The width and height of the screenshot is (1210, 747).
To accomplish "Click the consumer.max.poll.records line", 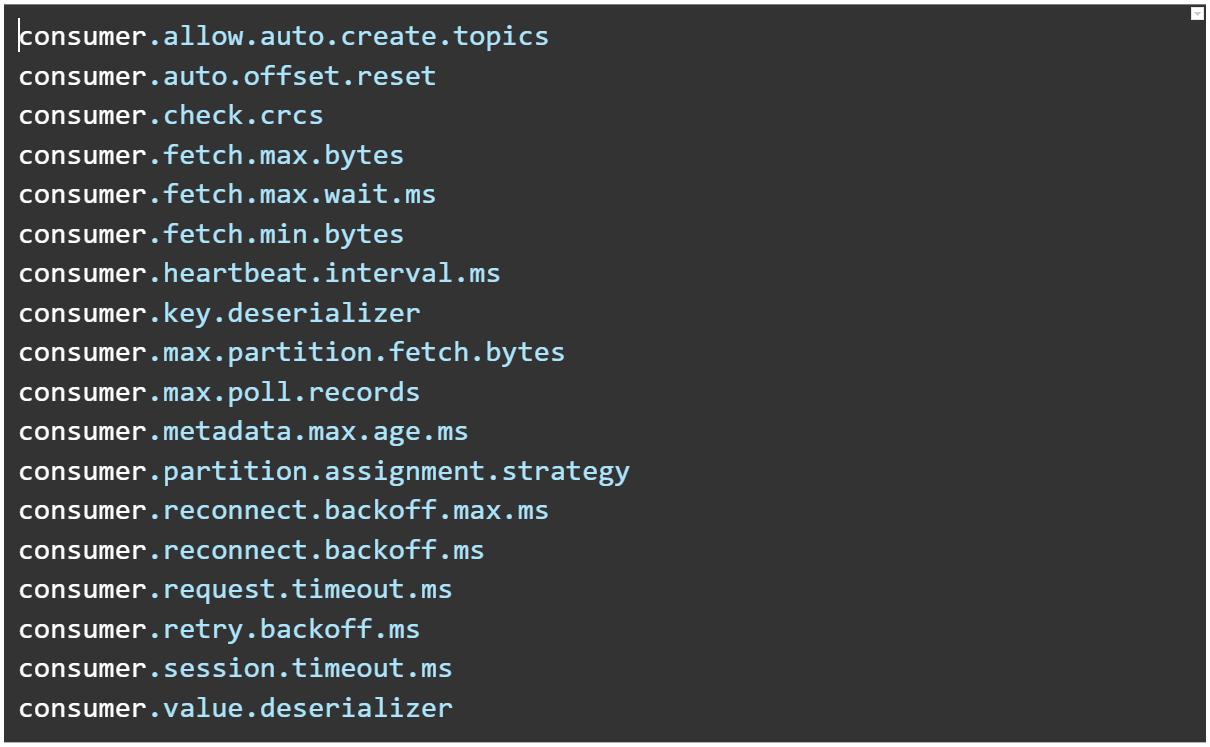I will 220,392.
